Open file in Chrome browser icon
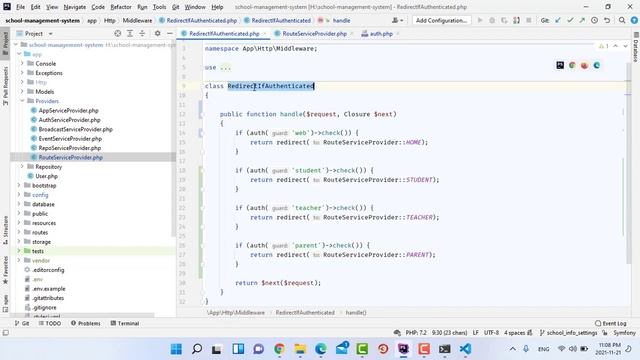640x360 pixels. (x=572, y=65)
